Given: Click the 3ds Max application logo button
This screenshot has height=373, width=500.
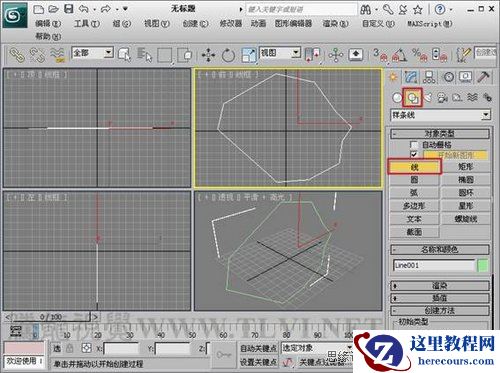Looking at the screenshot, I should click(x=15, y=15).
